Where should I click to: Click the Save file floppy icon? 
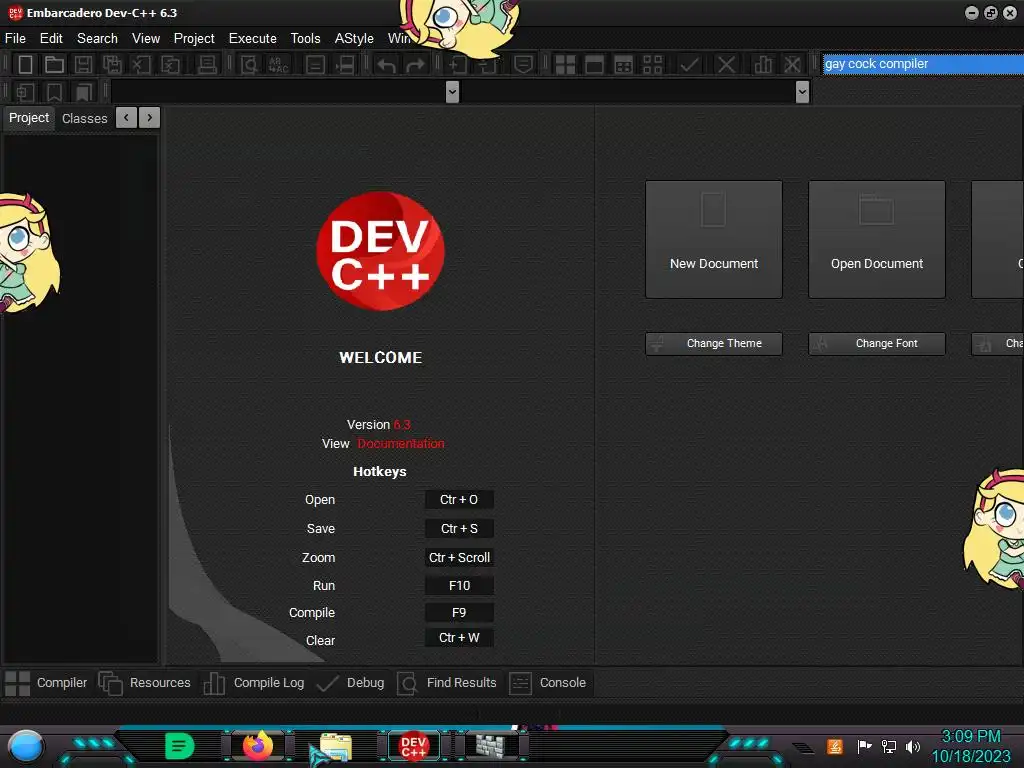click(83, 65)
